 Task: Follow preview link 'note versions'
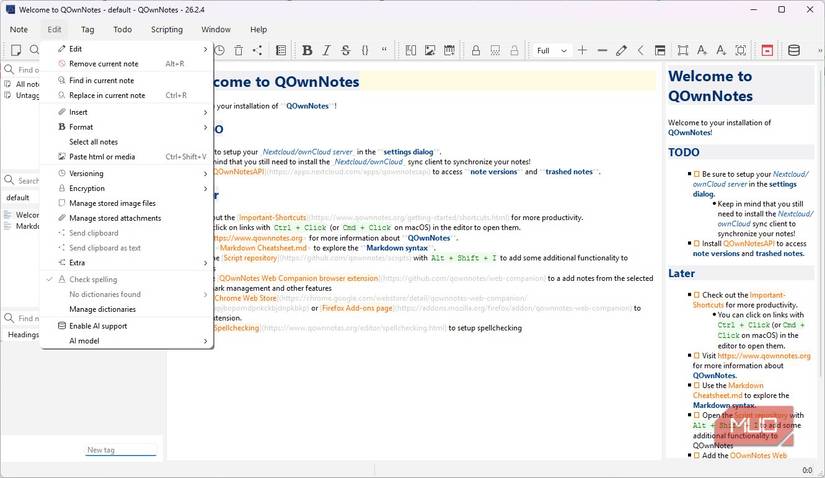click(x=716, y=253)
